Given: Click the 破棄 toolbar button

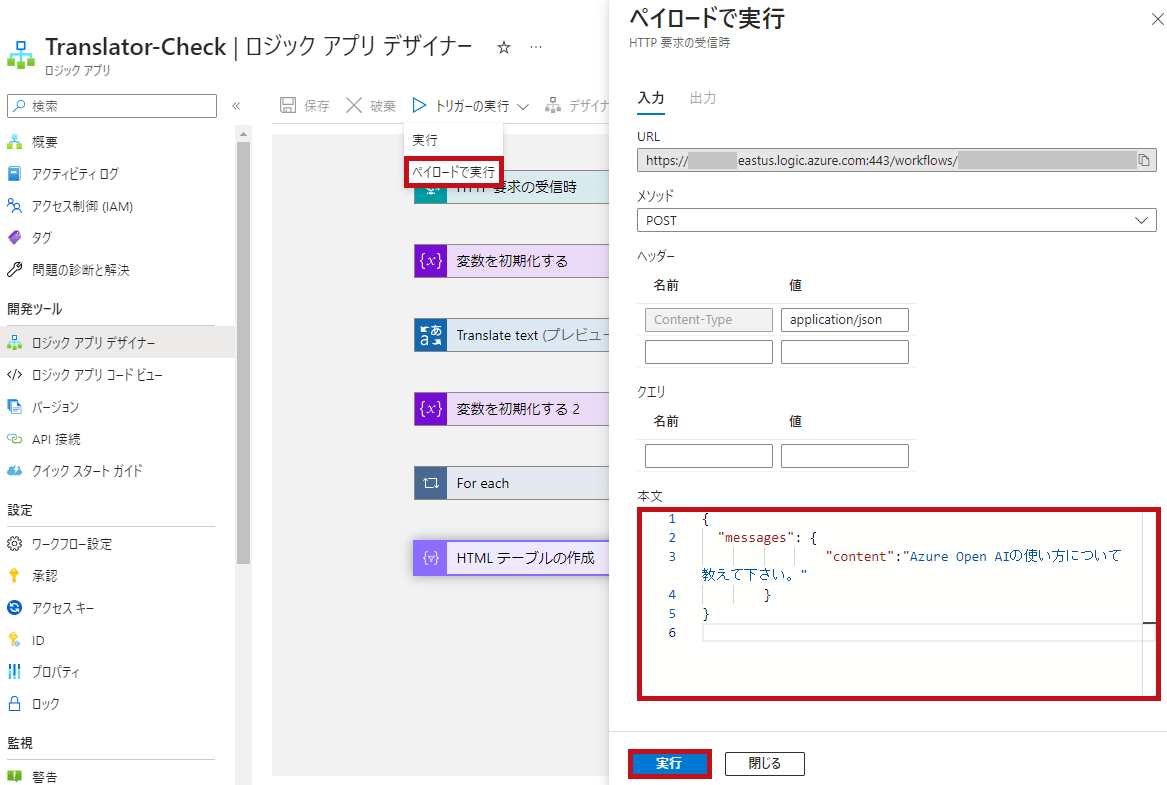Looking at the screenshot, I should 371,106.
